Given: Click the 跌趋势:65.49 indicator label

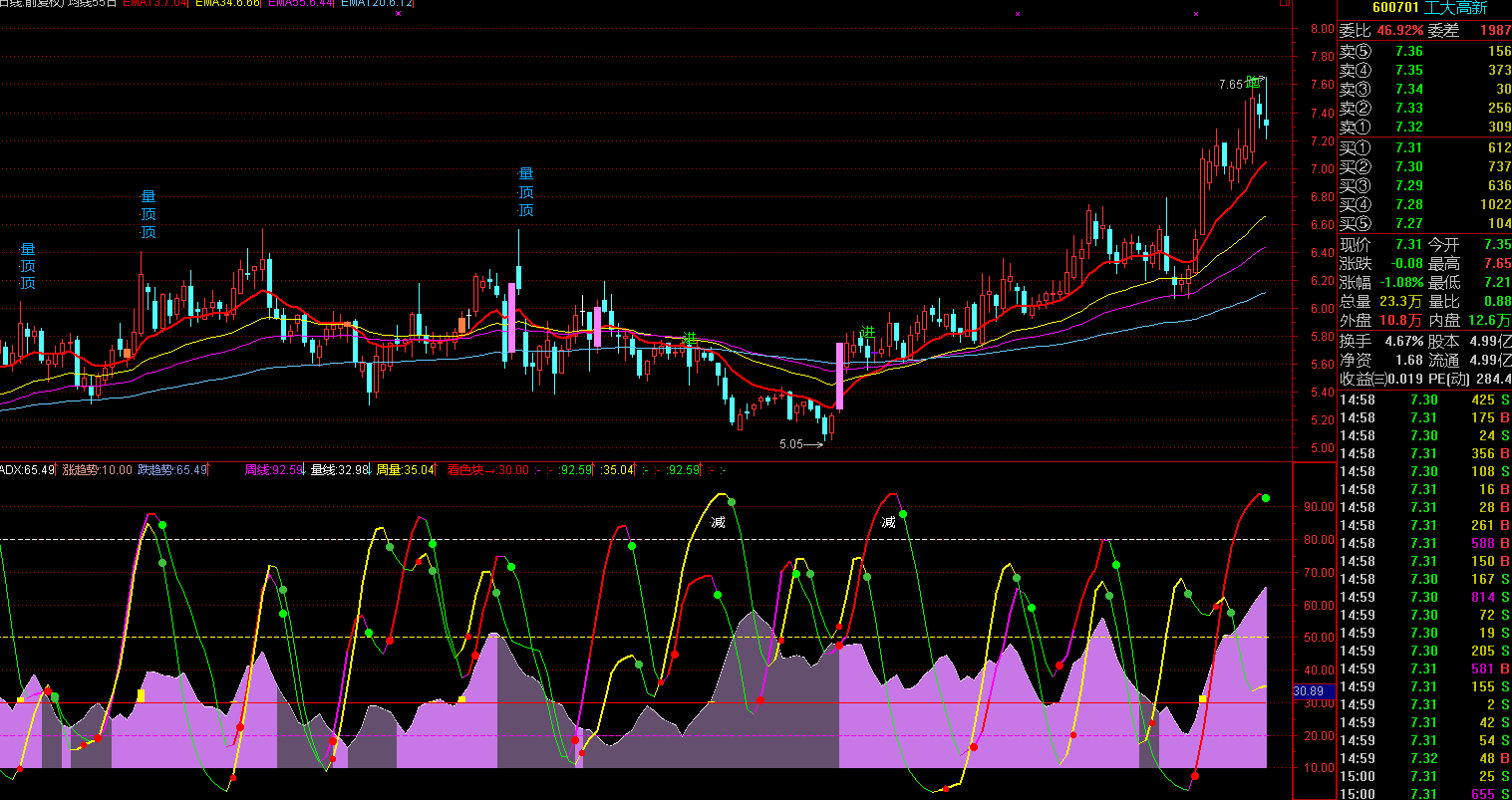Looking at the screenshot, I should (172, 469).
